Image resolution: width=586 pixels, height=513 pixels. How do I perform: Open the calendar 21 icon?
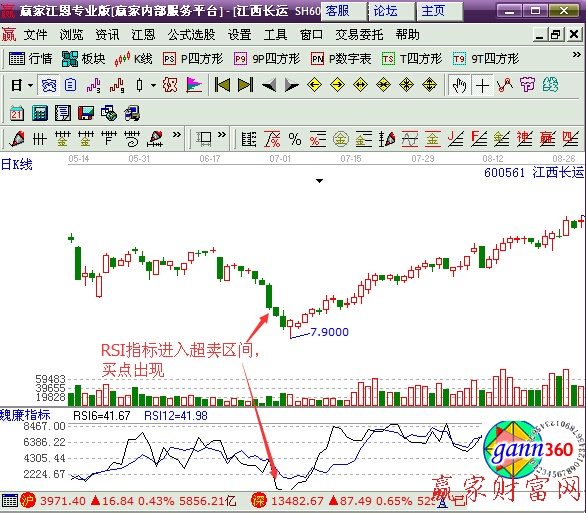17,113
